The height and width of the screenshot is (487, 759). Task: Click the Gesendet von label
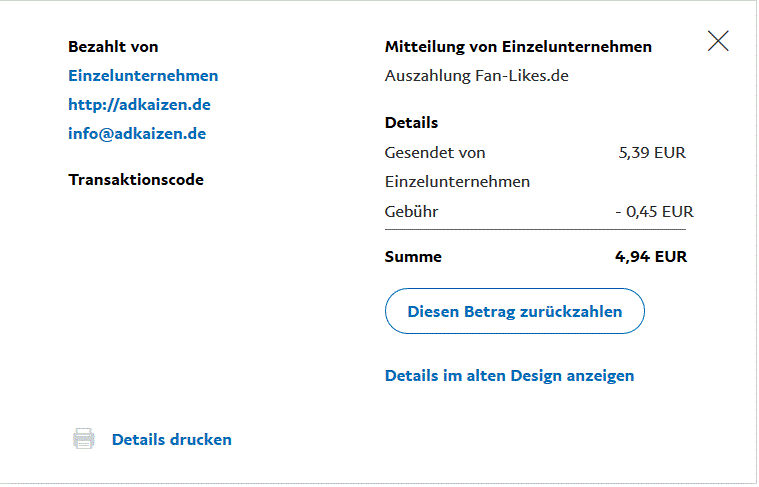pos(434,153)
